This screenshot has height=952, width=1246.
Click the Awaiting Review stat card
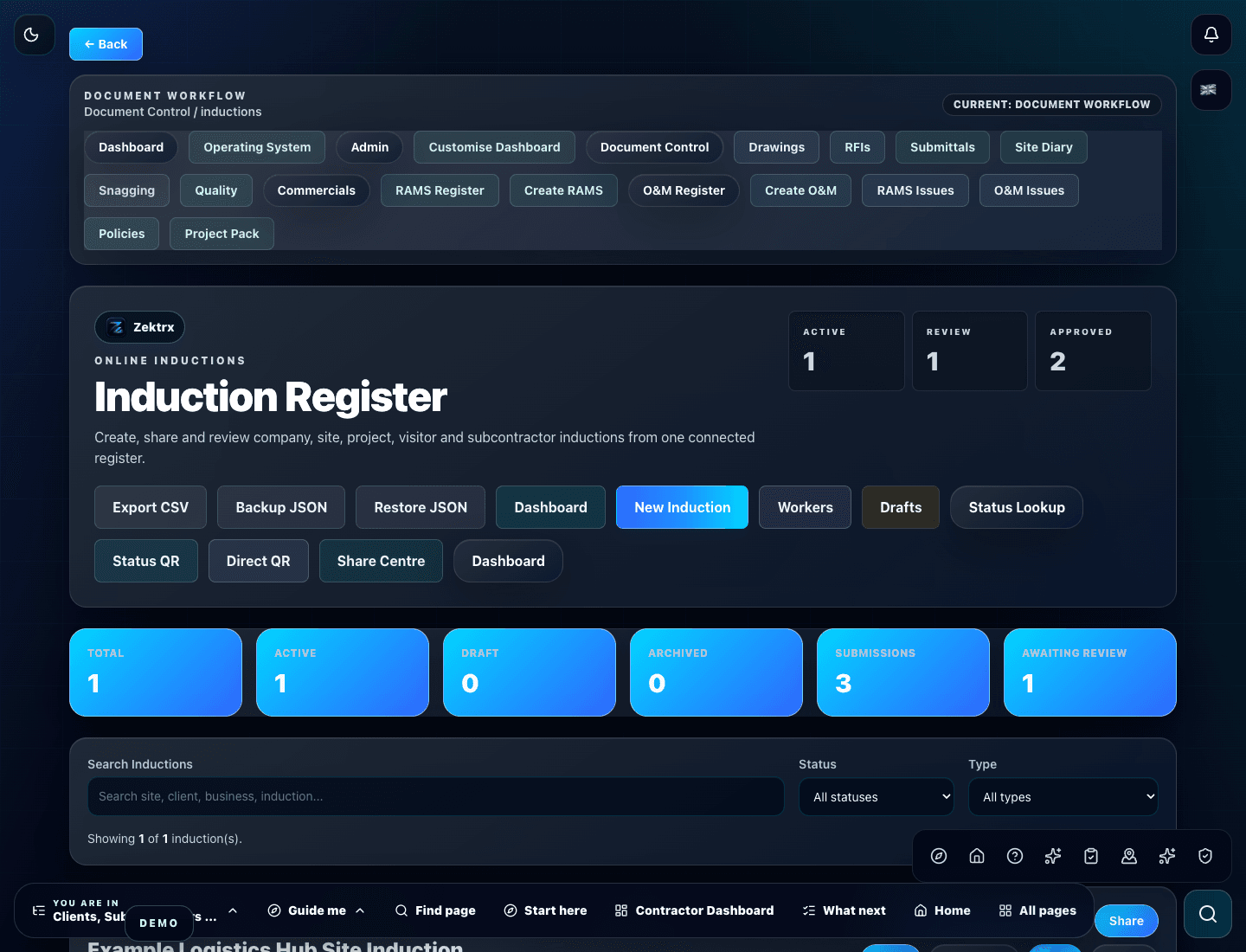click(1090, 672)
